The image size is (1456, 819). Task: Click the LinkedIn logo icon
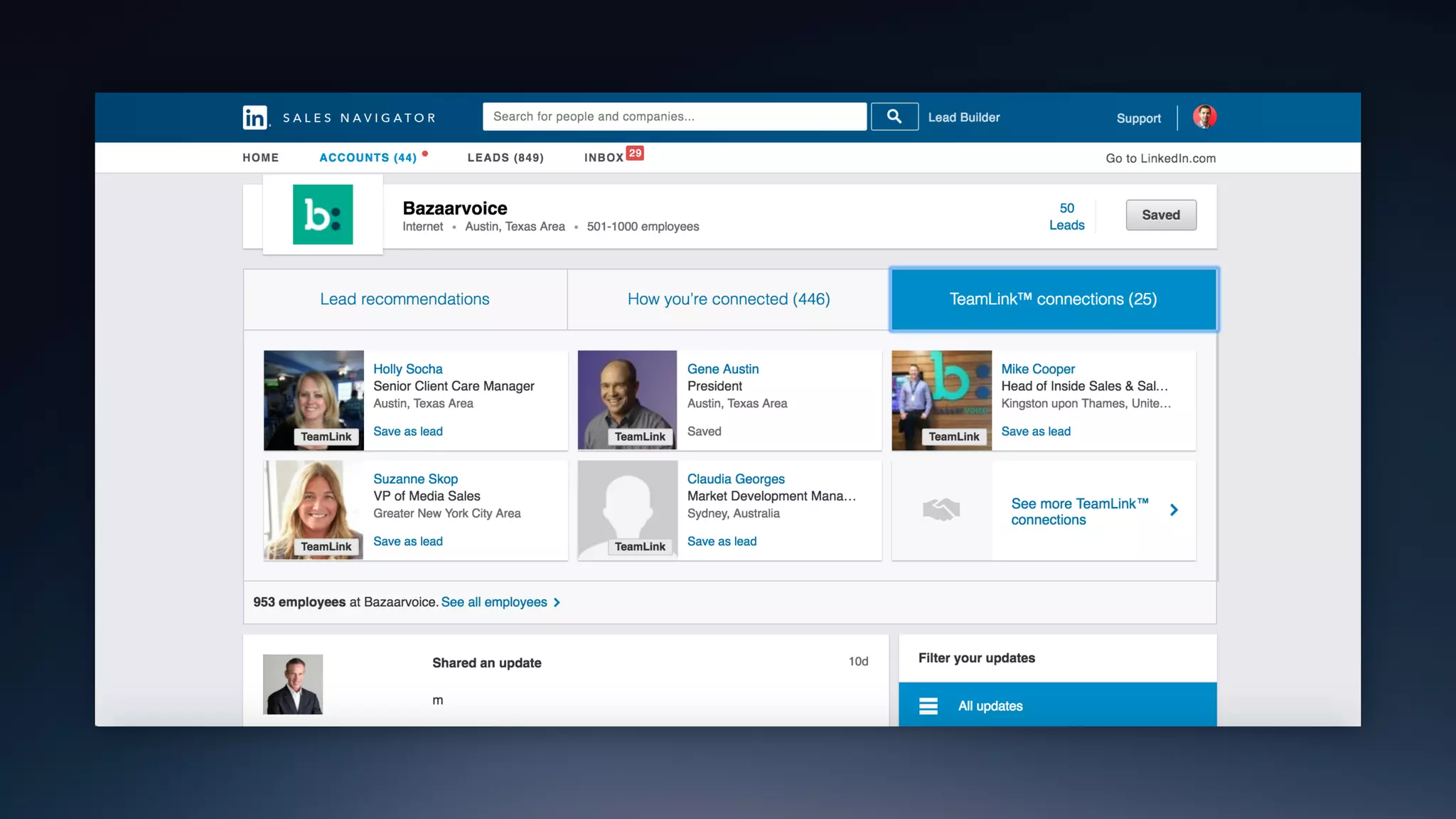pyautogui.click(x=255, y=117)
